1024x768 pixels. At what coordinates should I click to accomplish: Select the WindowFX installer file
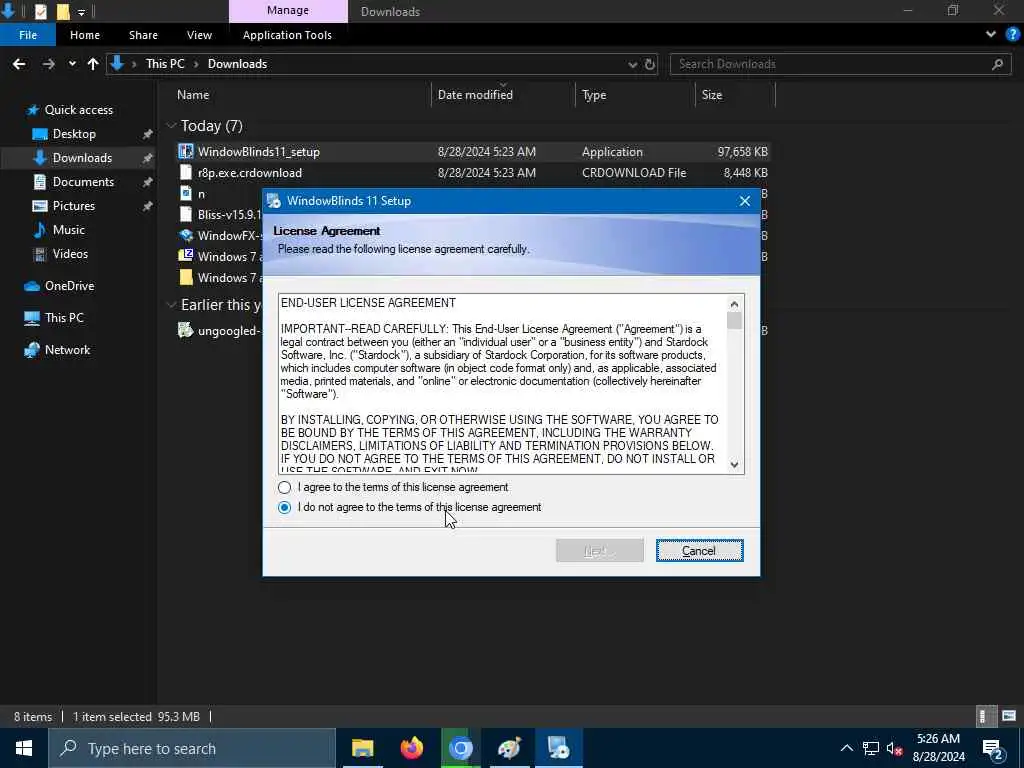click(229, 236)
